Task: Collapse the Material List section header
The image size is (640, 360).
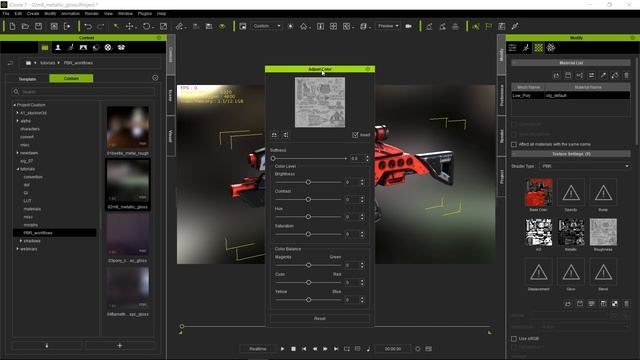Action: pos(571,63)
